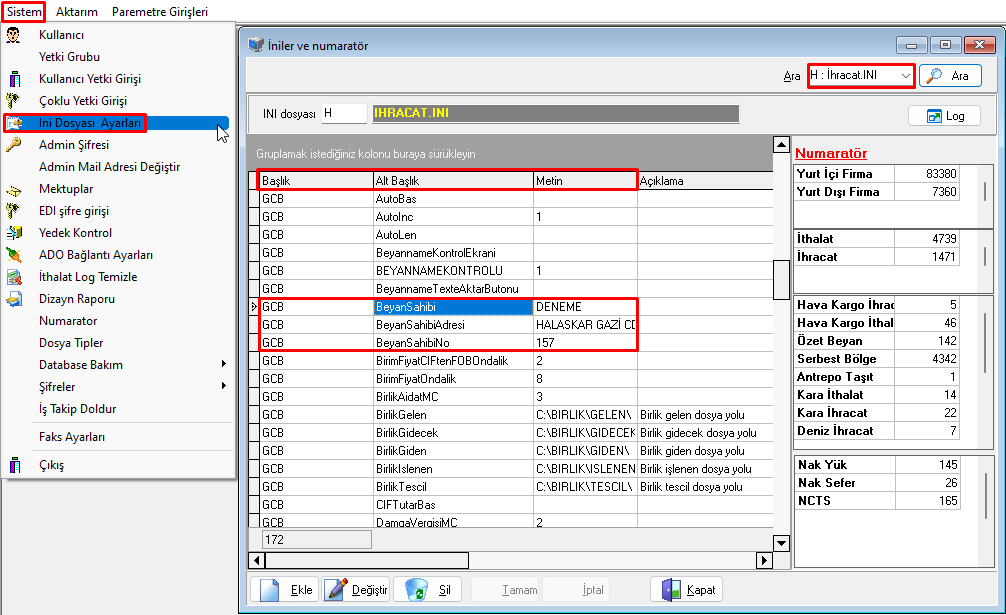The height and width of the screenshot is (615, 1006).
Task: Select the BeyanSahibi row cell
Action: 453,307
